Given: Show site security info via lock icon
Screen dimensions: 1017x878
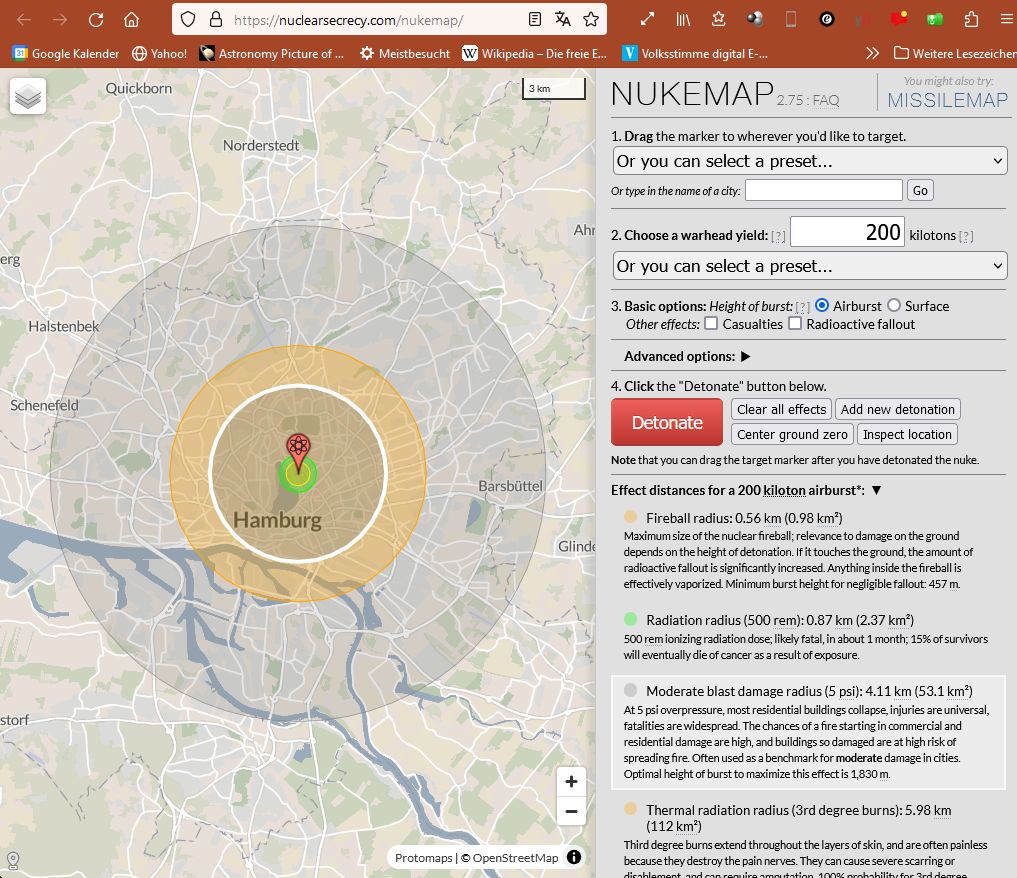Looking at the screenshot, I should [x=216, y=19].
